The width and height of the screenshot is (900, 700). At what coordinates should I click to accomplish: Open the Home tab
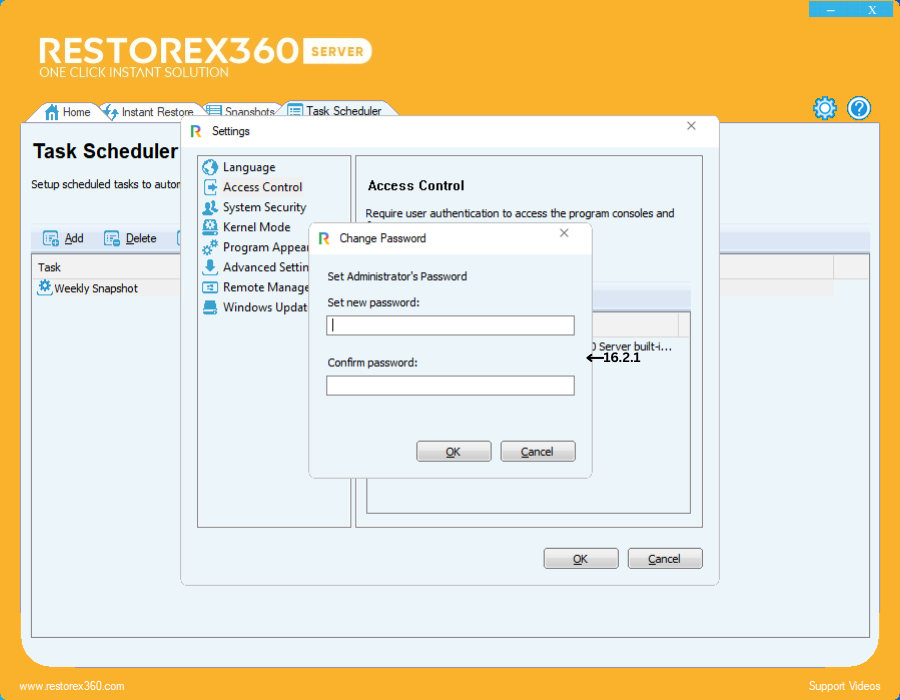pos(67,112)
